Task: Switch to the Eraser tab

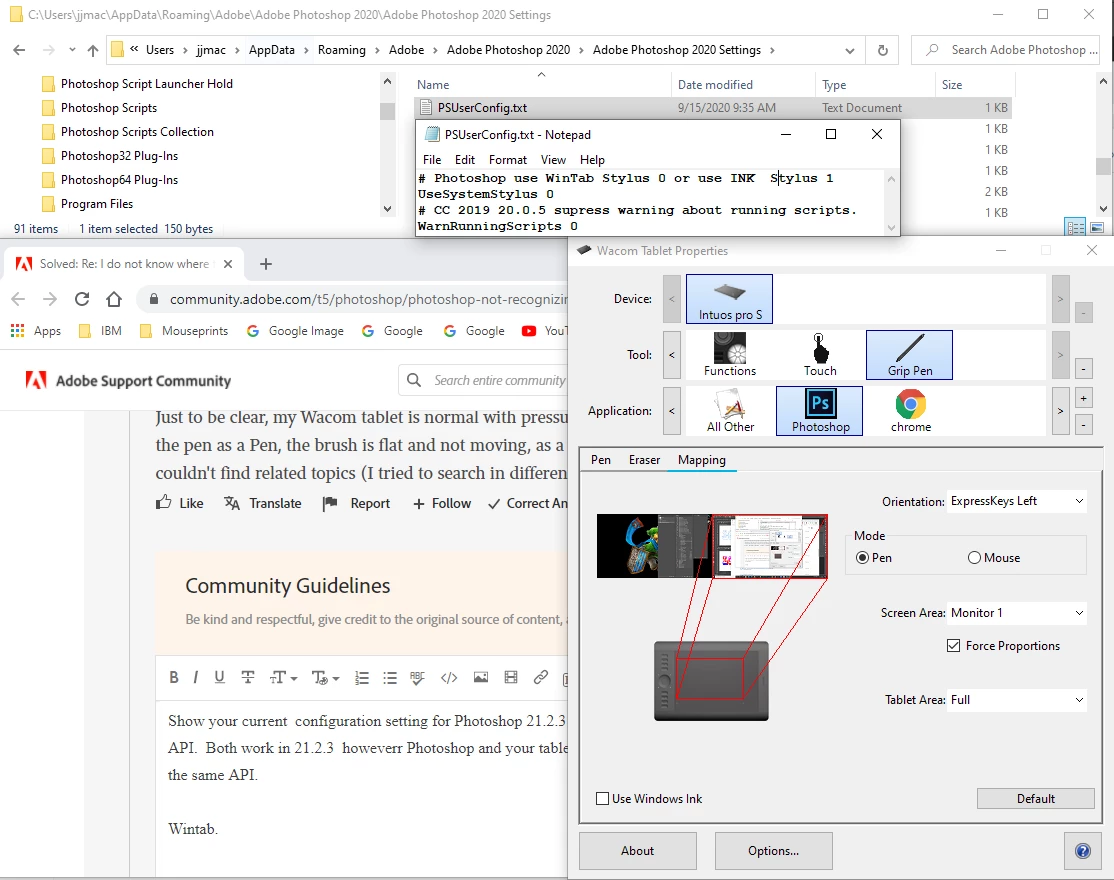Action: (644, 460)
